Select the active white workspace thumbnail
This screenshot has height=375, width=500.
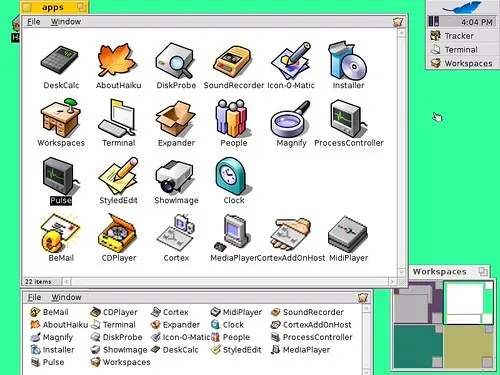[x=469, y=302]
